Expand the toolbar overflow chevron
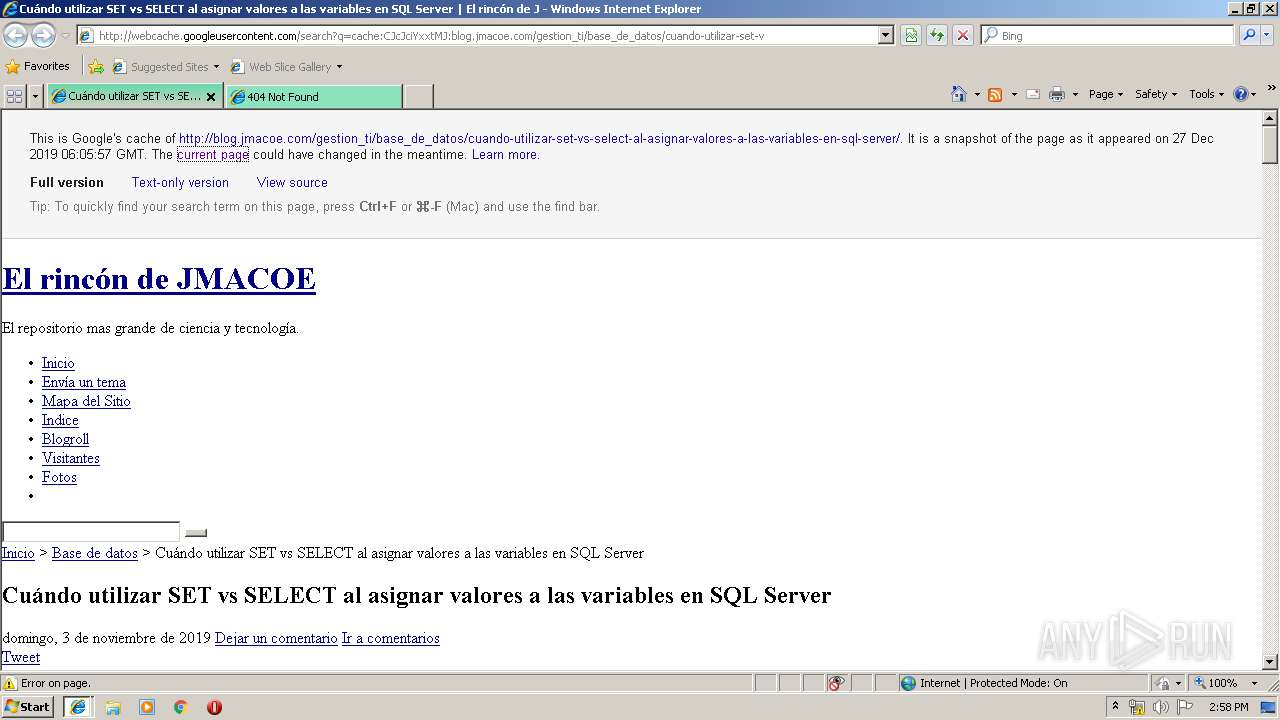 pyautogui.click(x=1271, y=89)
